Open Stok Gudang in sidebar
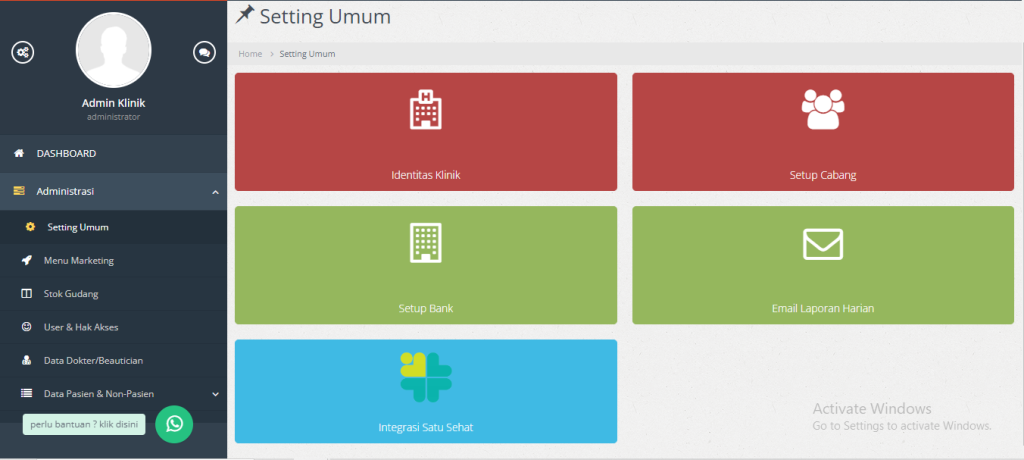This screenshot has width=1024, height=460. click(x=71, y=294)
